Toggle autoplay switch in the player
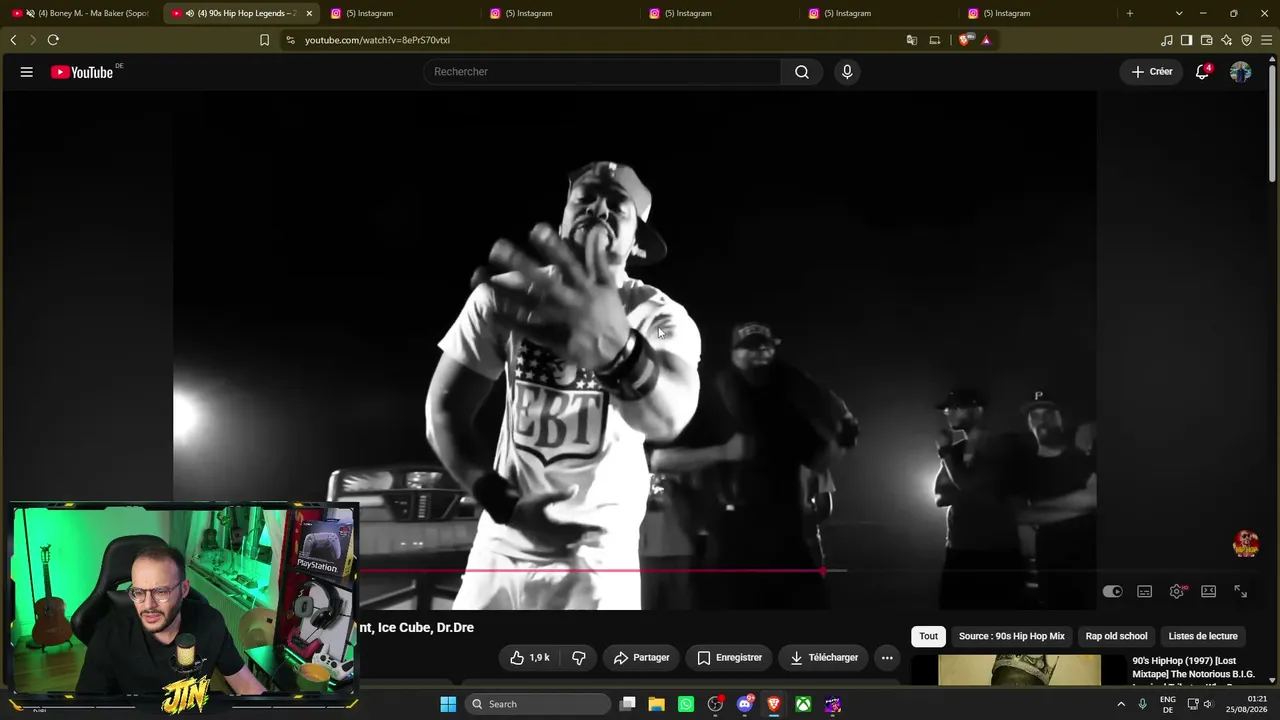Viewport: 1280px width, 720px height. pos(1113,592)
